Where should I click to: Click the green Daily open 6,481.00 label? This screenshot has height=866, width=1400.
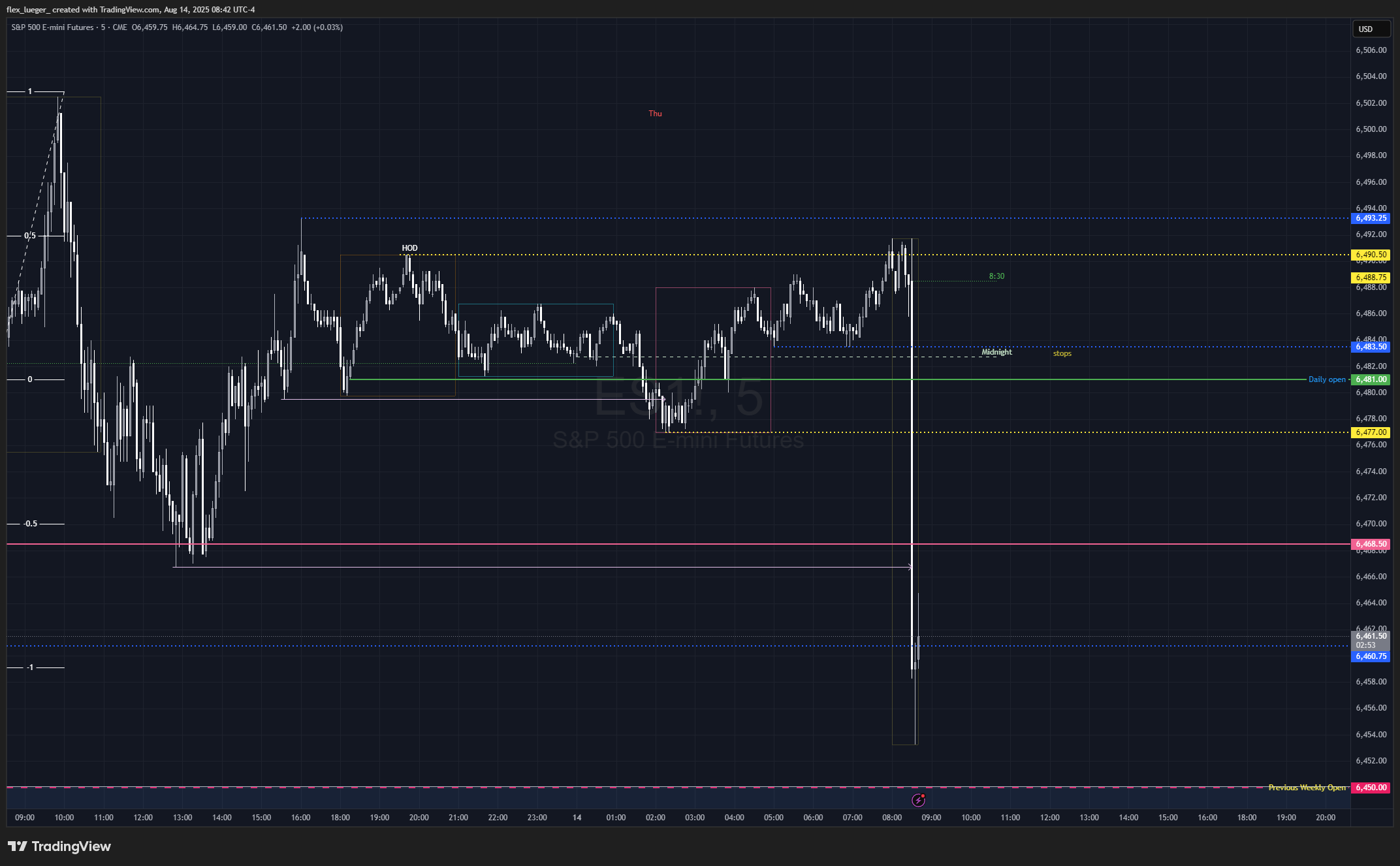point(1371,379)
